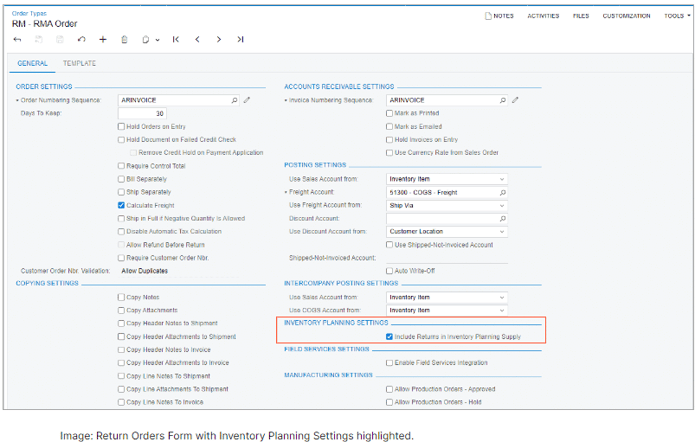695x442 pixels.
Task: Click the search icon in the Freight Account field
Action: pos(502,192)
